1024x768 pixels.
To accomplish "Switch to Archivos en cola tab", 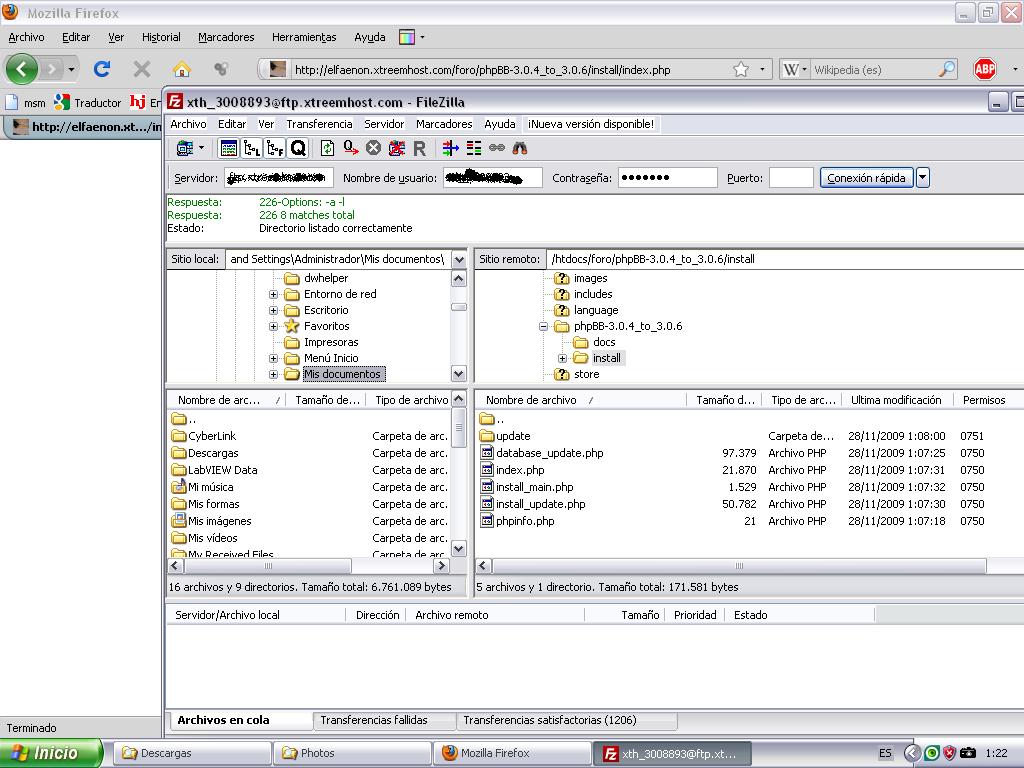I will (x=239, y=720).
